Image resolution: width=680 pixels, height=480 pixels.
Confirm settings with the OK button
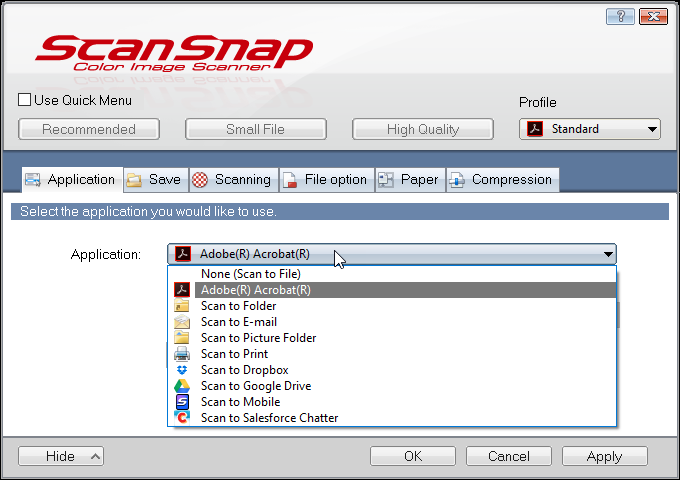click(413, 456)
